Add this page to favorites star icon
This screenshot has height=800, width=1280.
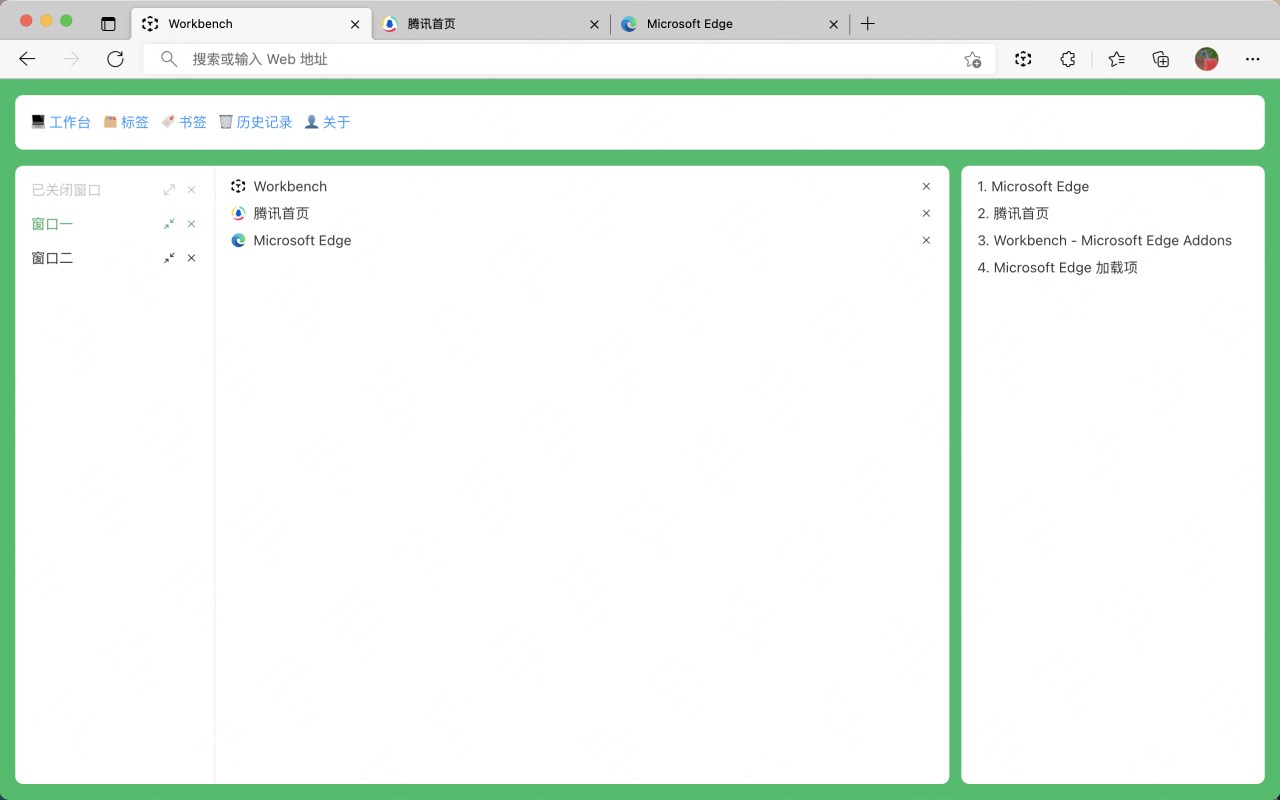pyautogui.click(x=972, y=60)
